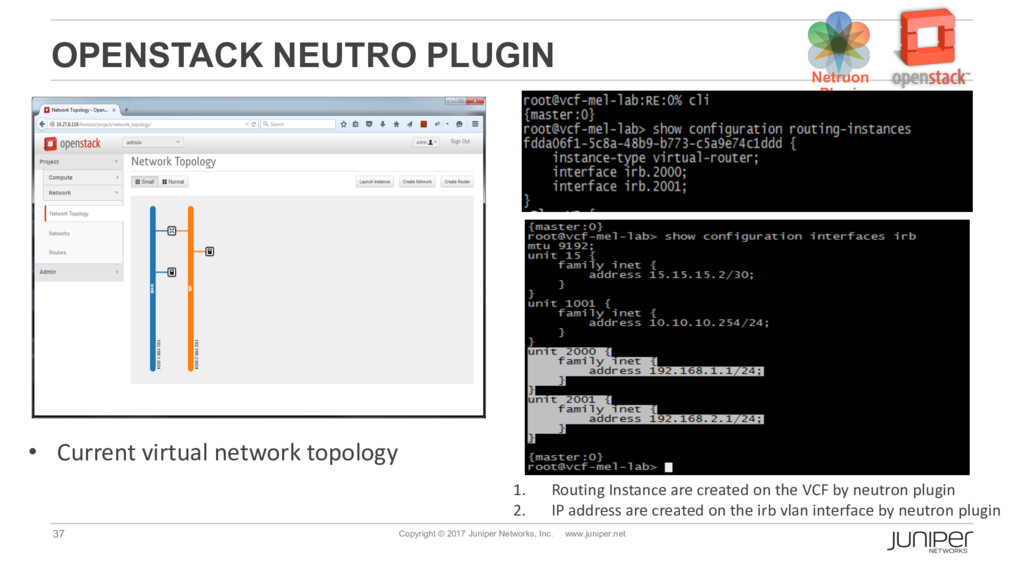Click highlighted address 192.168.1.1/24

(675, 371)
